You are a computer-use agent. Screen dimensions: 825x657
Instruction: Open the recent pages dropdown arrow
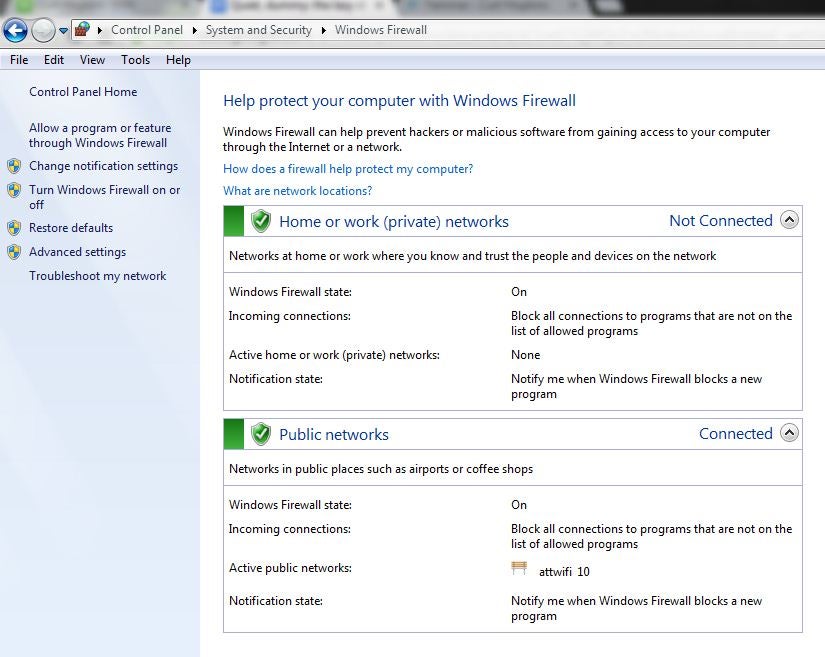(x=63, y=31)
